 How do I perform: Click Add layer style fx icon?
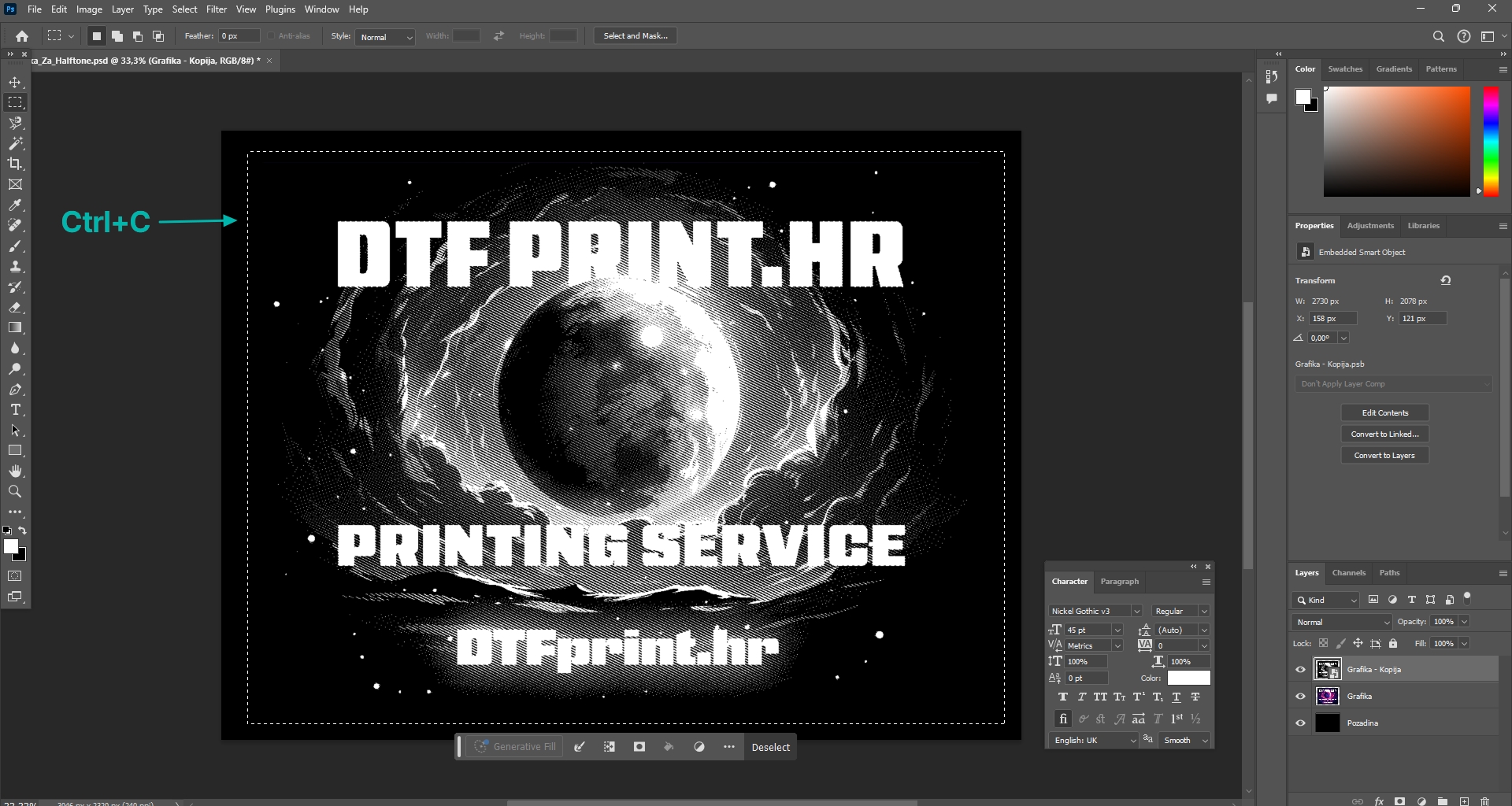click(x=1379, y=801)
